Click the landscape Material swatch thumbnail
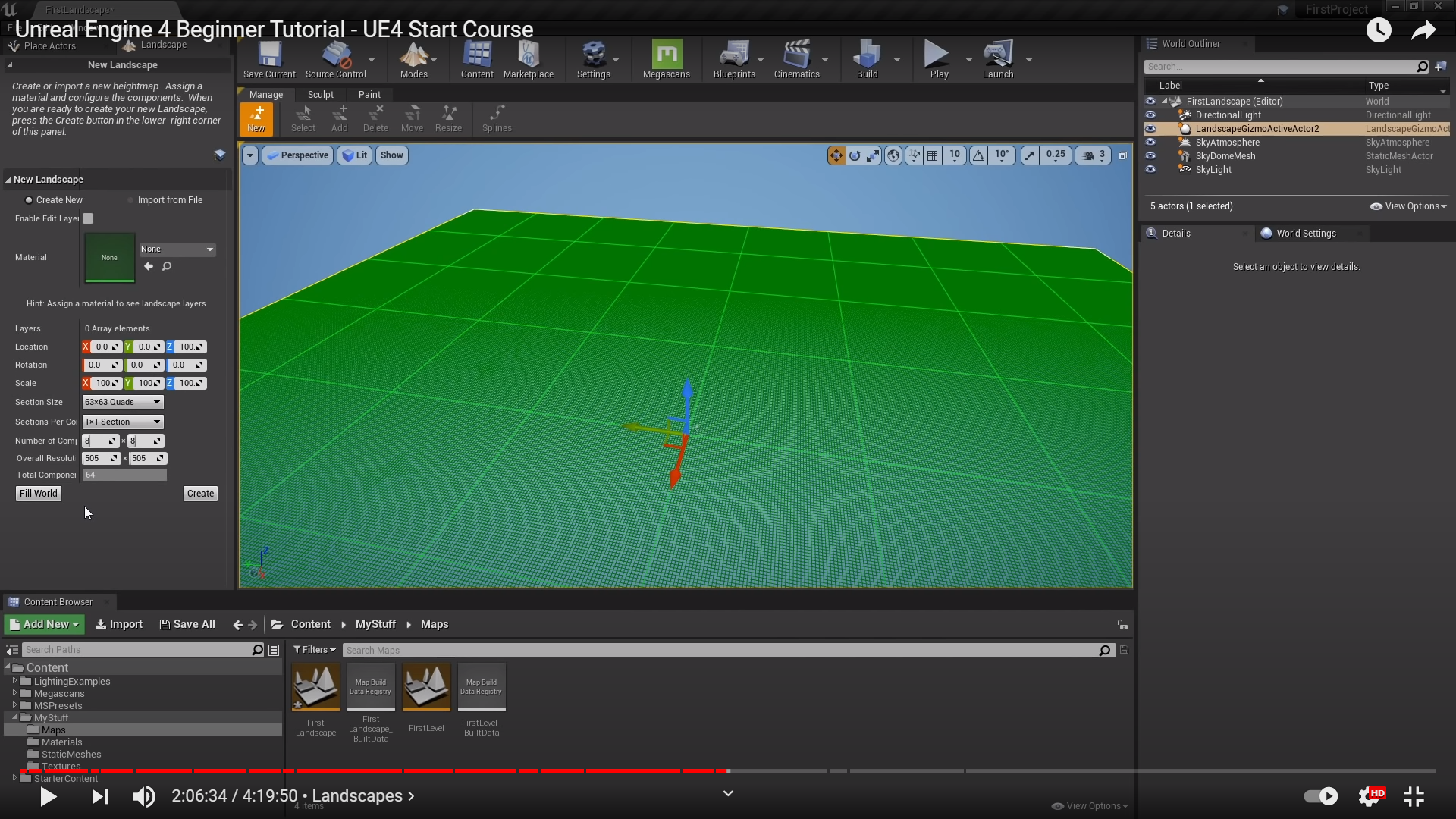 click(109, 258)
